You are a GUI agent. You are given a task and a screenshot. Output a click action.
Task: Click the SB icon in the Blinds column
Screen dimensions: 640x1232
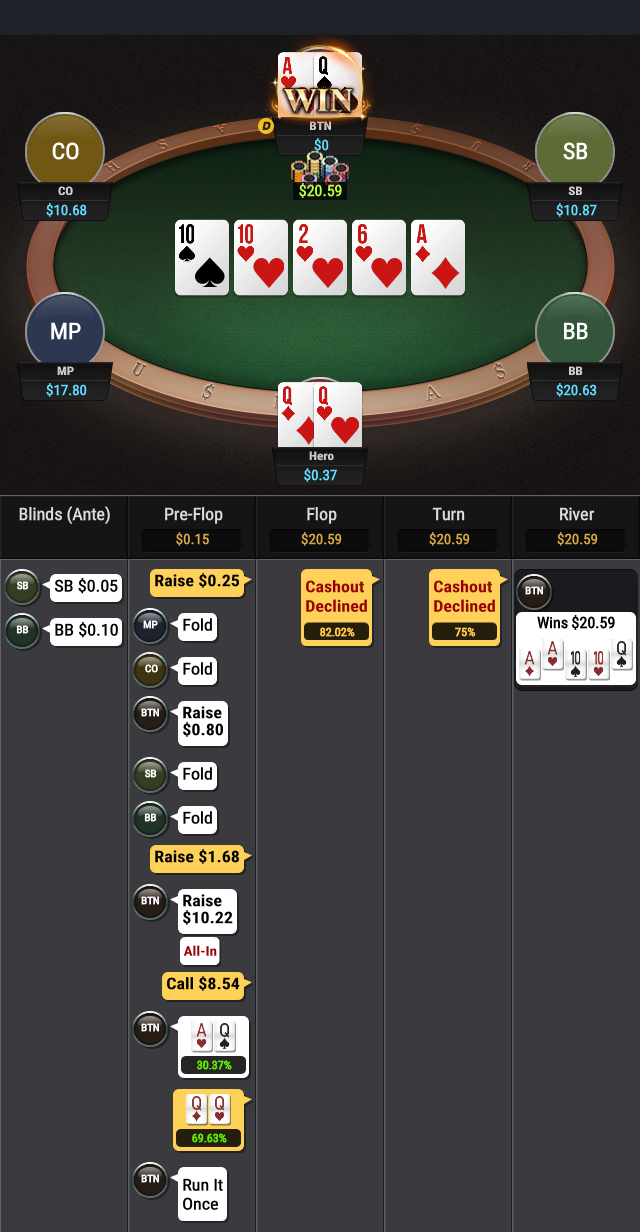22,587
